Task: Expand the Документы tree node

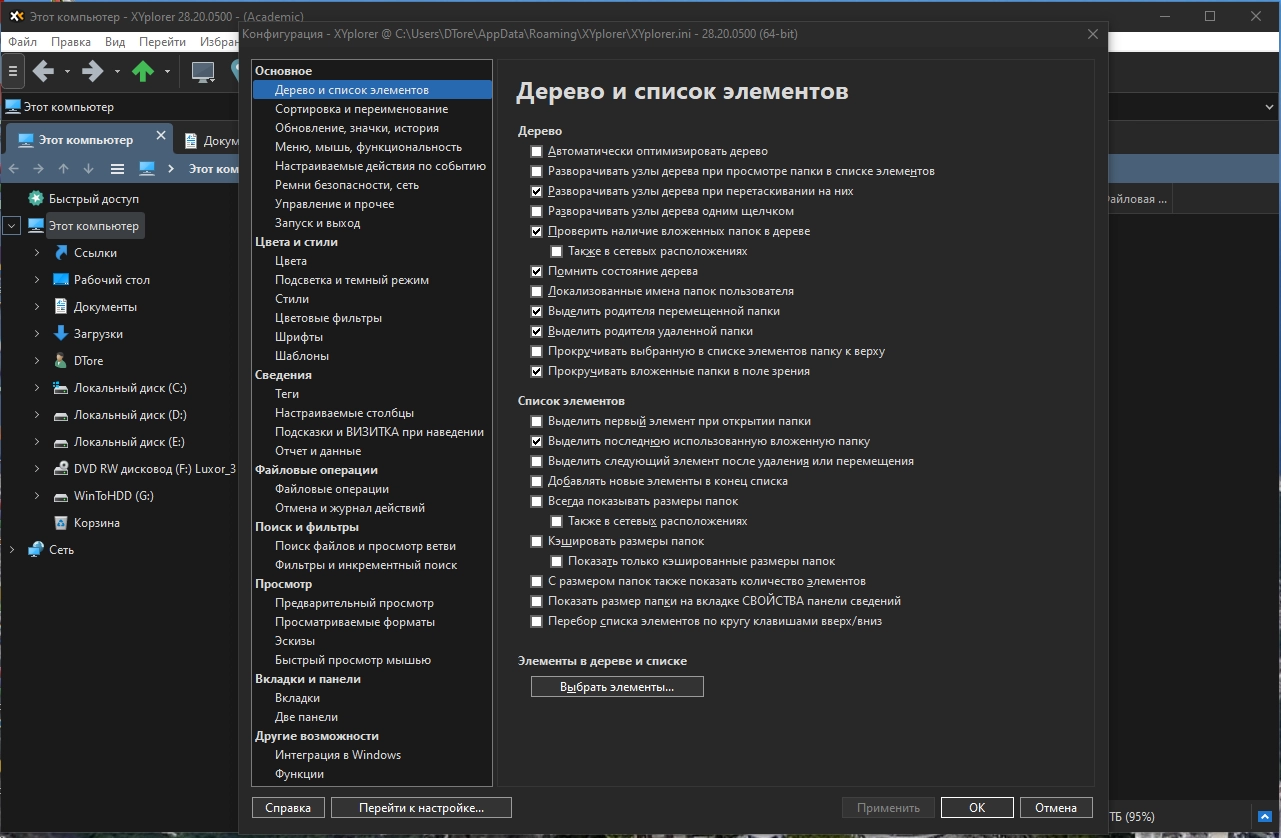Action: pyautogui.click(x=37, y=307)
